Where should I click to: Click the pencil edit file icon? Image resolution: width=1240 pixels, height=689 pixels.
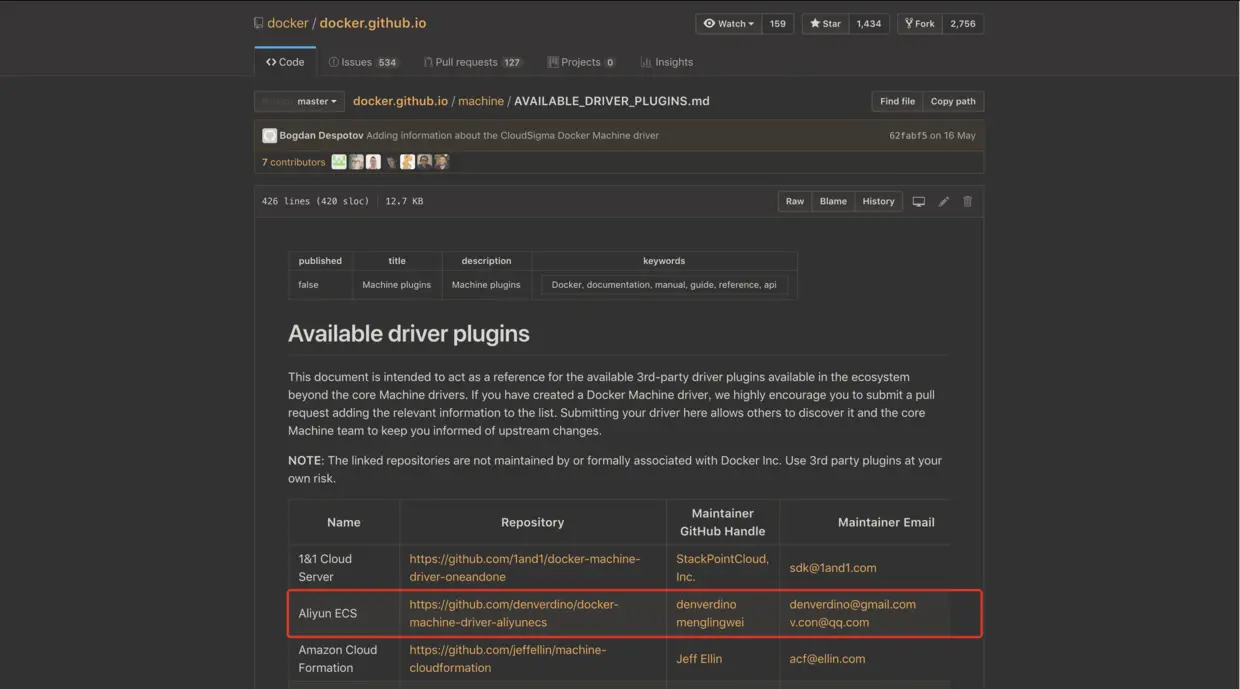tap(943, 201)
